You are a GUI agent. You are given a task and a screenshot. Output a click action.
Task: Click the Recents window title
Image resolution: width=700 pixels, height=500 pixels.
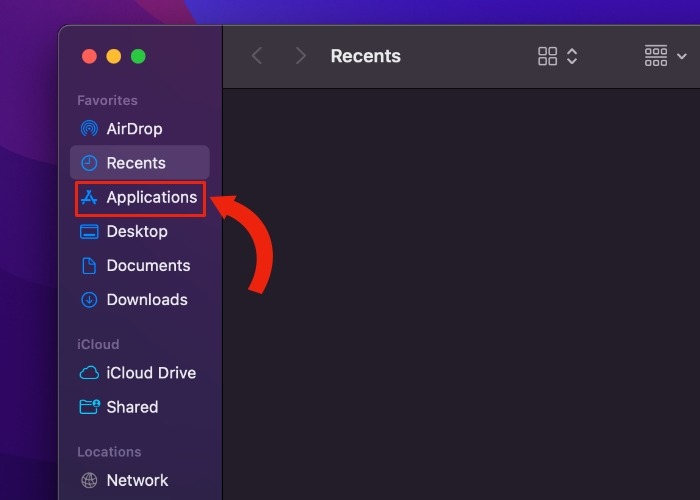(x=365, y=56)
